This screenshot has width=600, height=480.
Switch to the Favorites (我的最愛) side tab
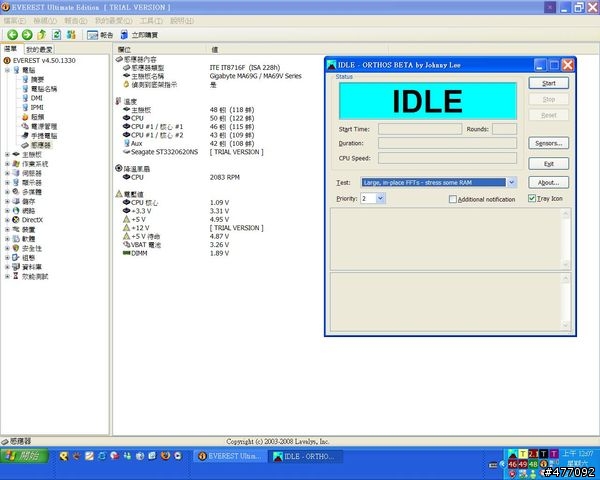click(x=39, y=49)
